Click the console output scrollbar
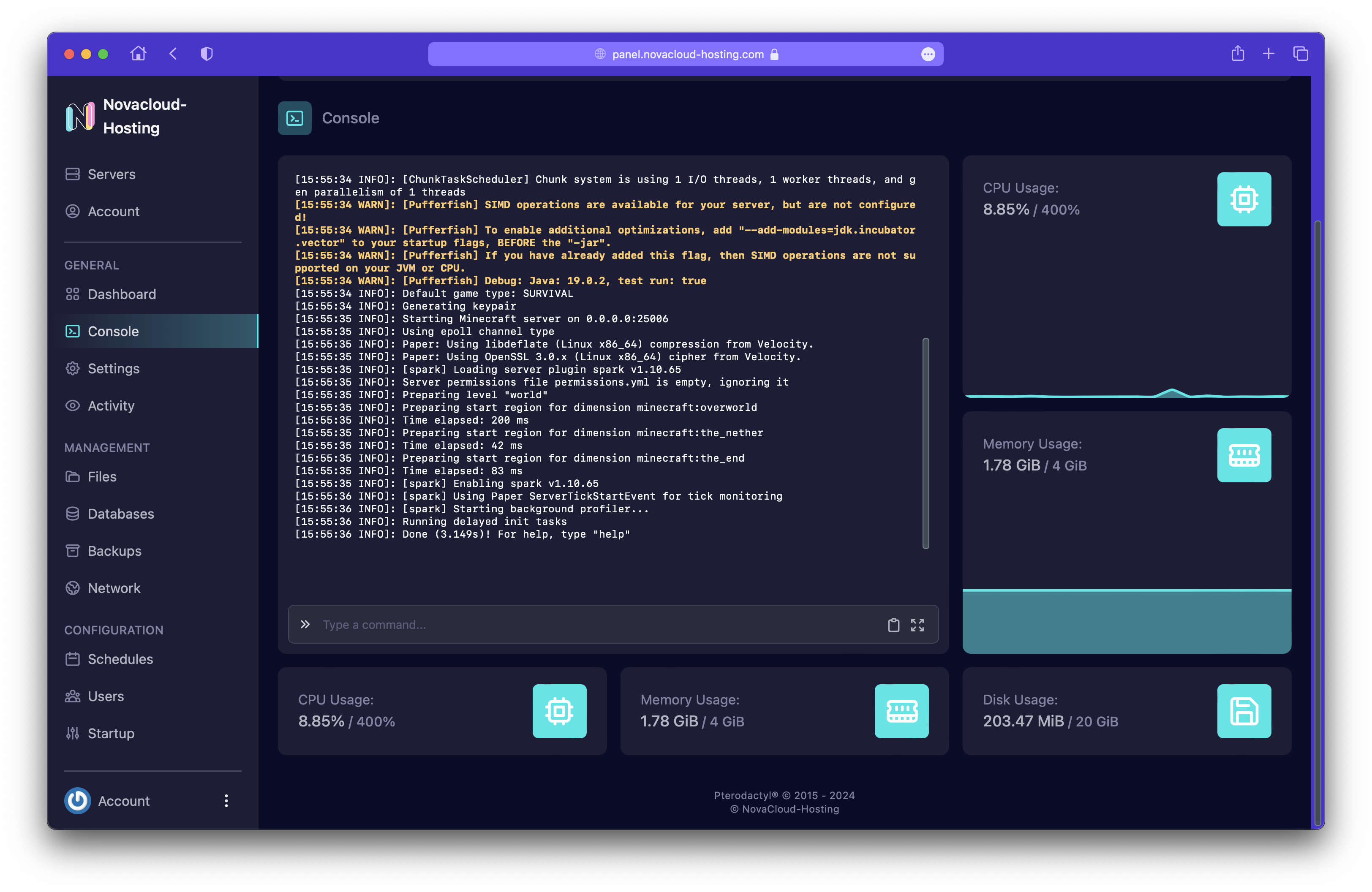The image size is (1372, 892). point(925,443)
